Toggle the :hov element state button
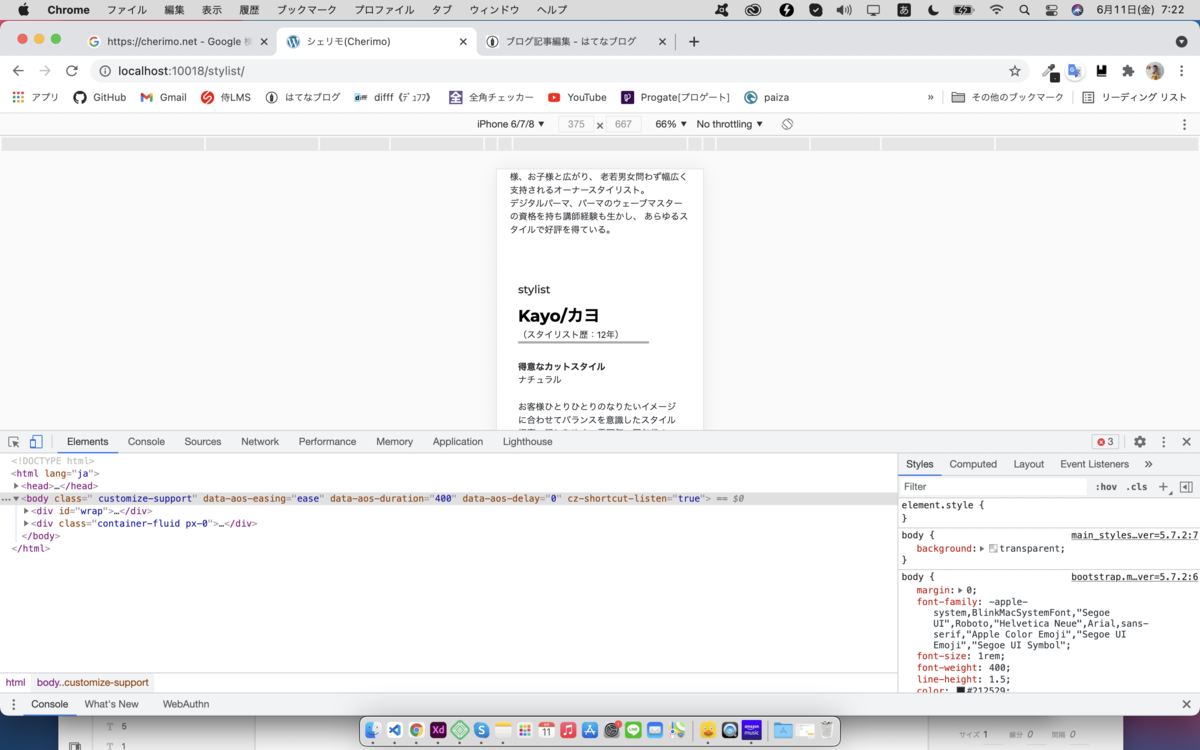The width and height of the screenshot is (1200, 750). [x=1106, y=487]
